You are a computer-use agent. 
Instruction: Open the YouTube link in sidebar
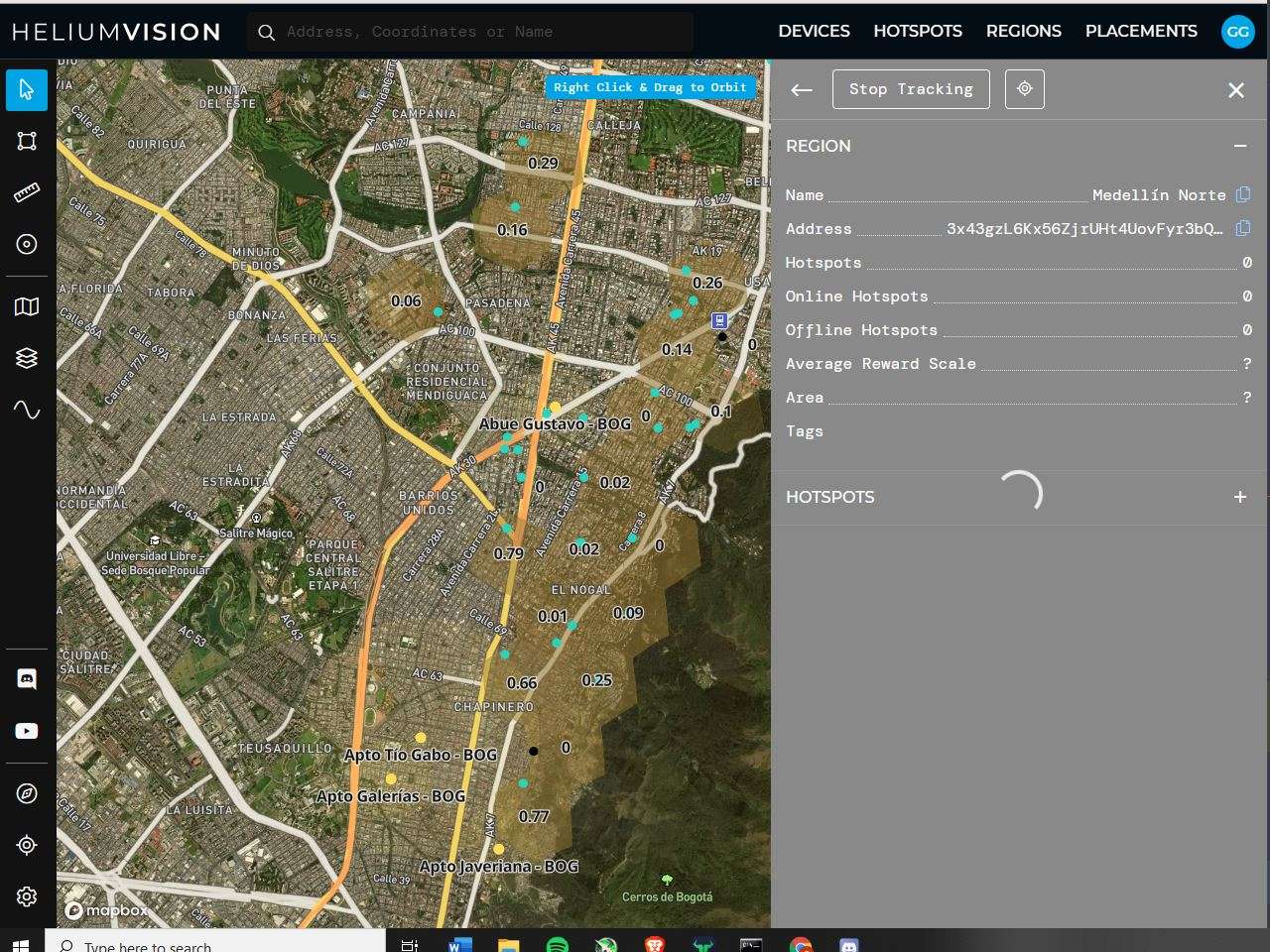coord(27,731)
